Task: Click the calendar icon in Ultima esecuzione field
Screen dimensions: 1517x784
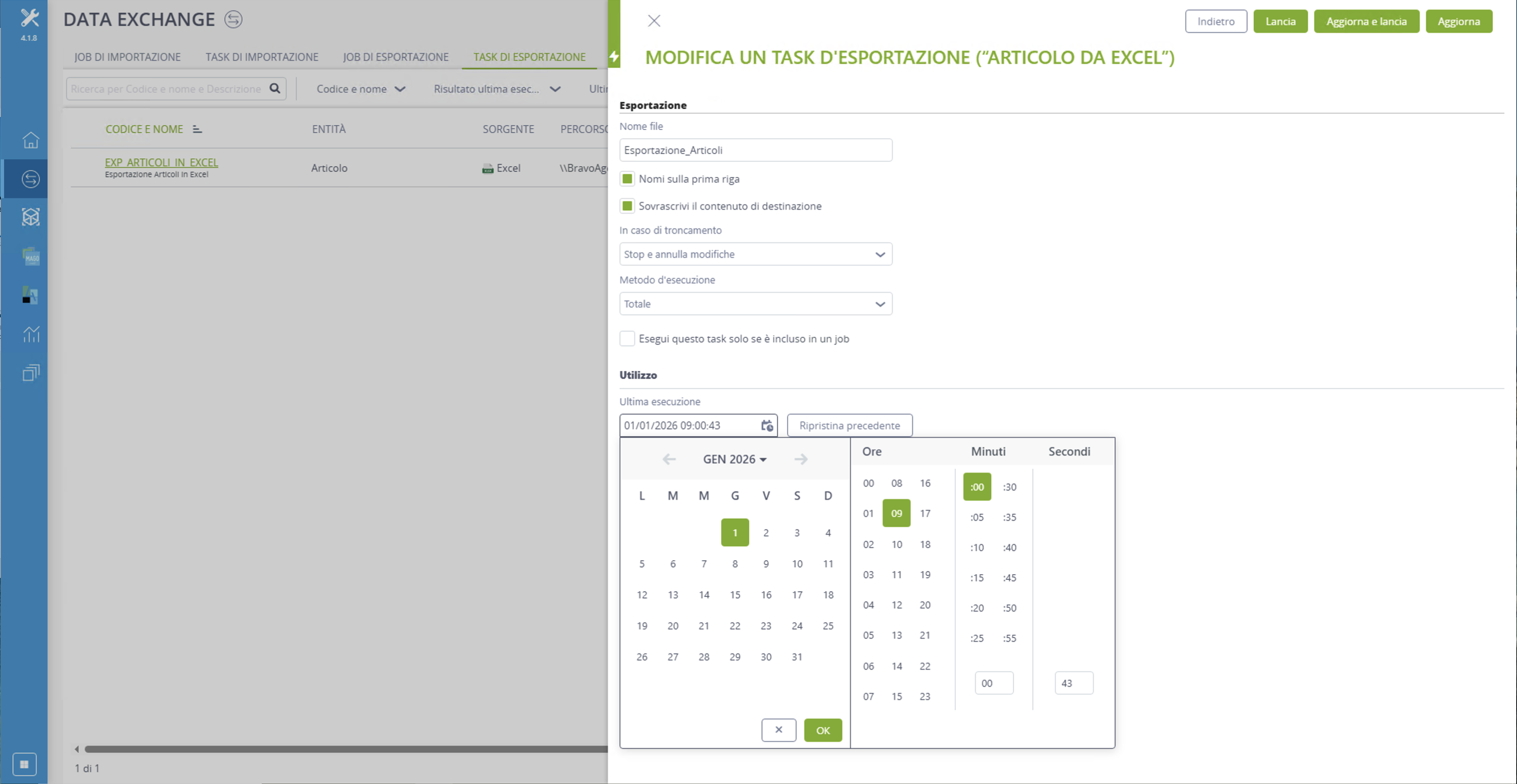Action: (767, 426)
